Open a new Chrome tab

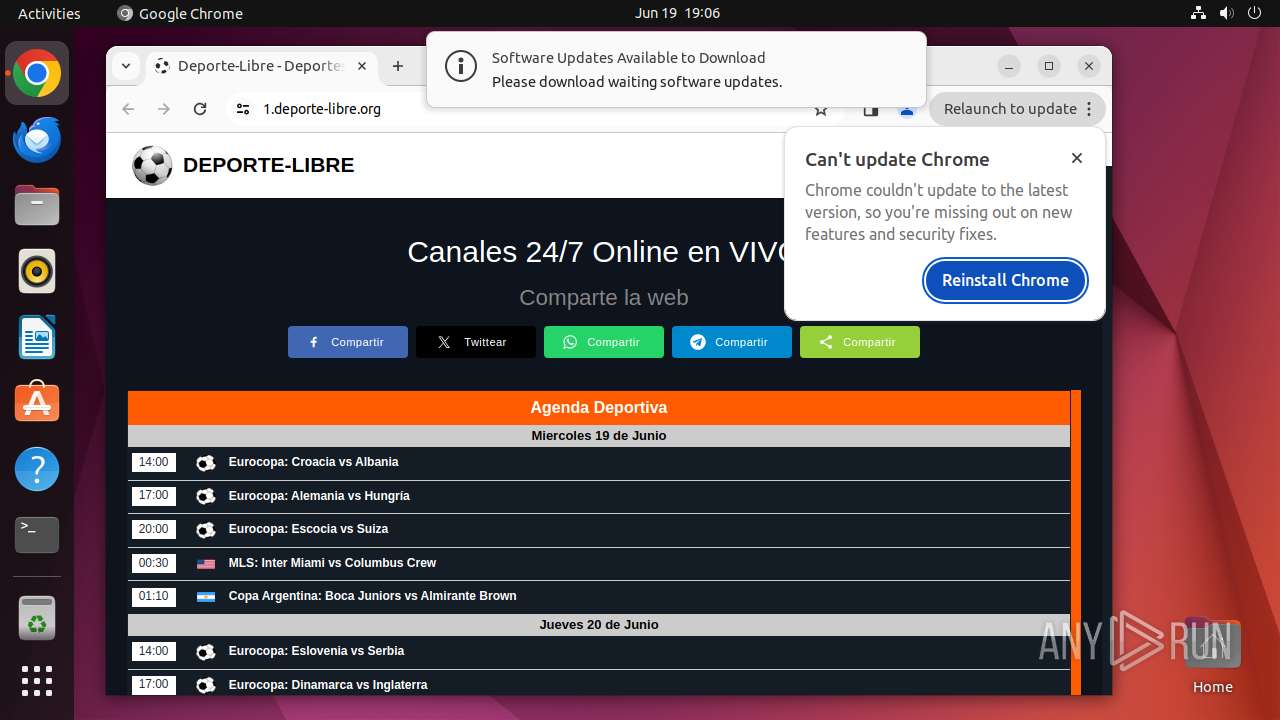point(398,66)
